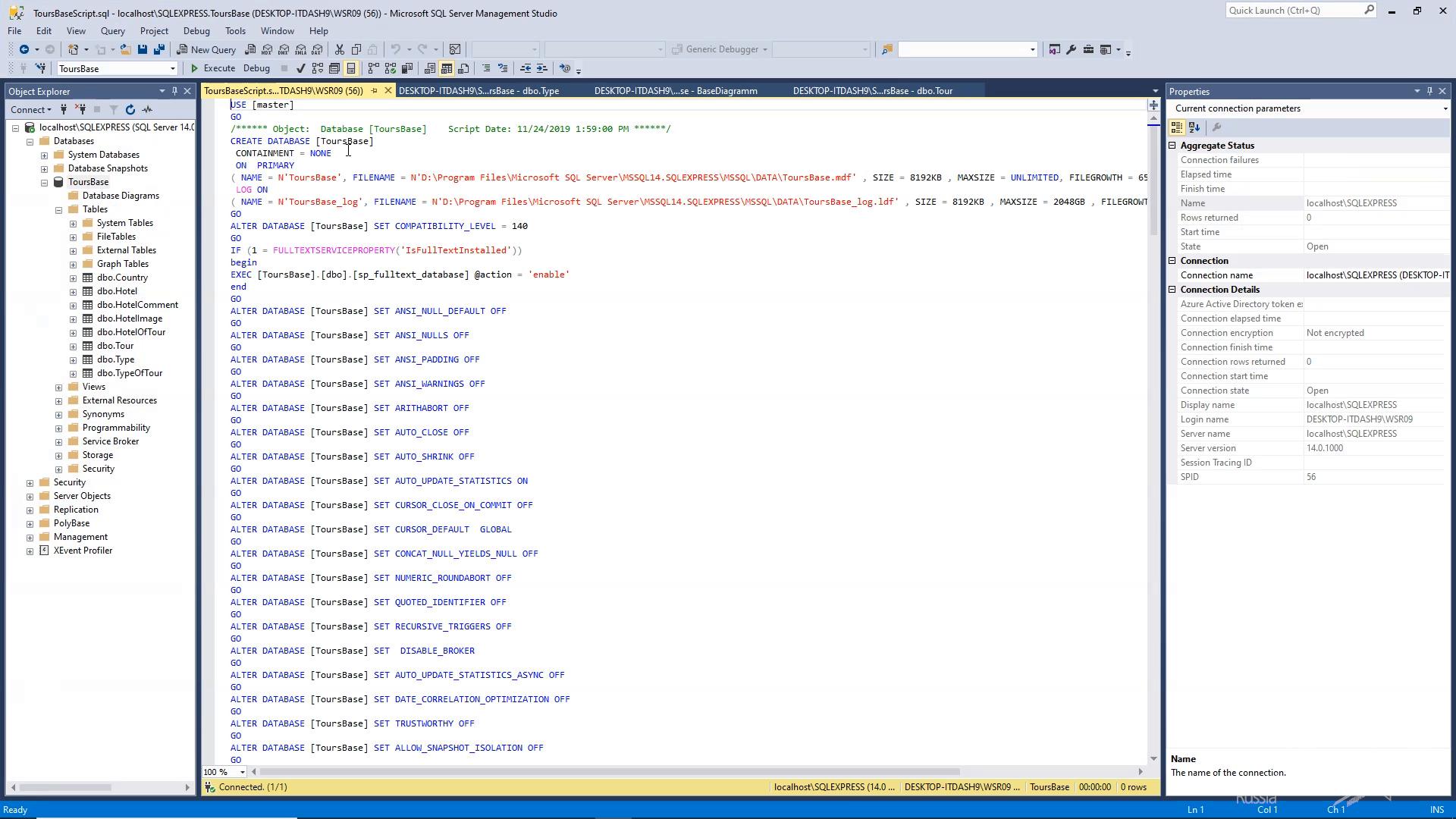This screenshot has width=1456, height=819.
Task: Click the MDX query icon
Action: [267, 49]
